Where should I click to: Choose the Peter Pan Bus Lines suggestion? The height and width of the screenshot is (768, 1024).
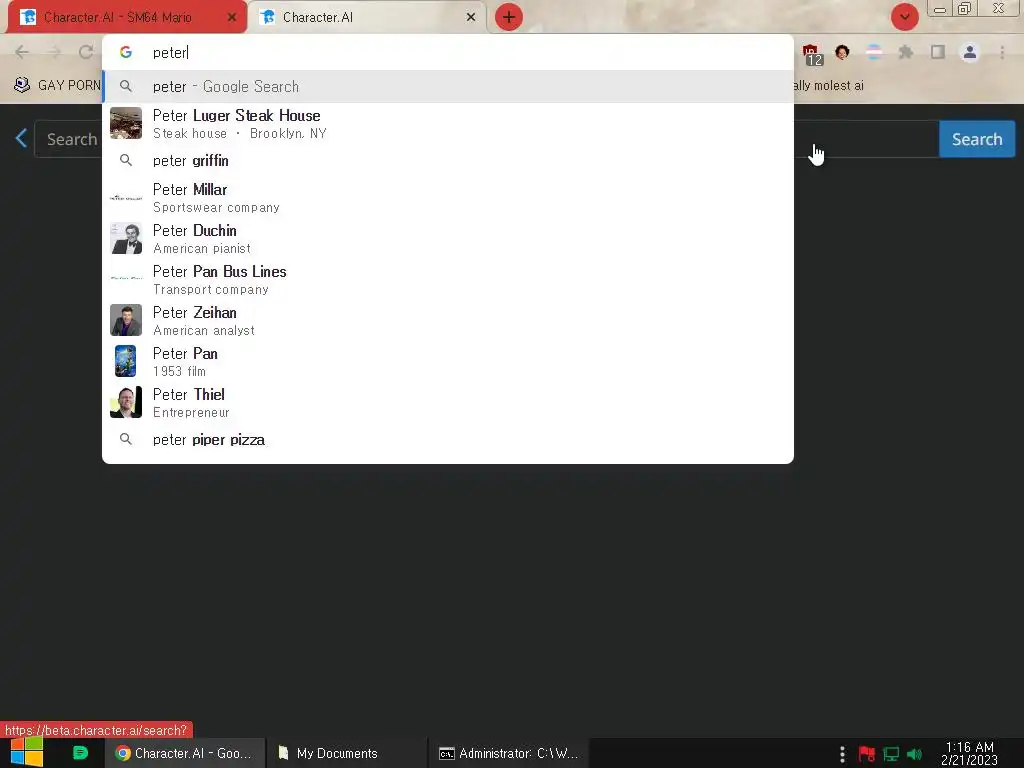pos(448,280)
